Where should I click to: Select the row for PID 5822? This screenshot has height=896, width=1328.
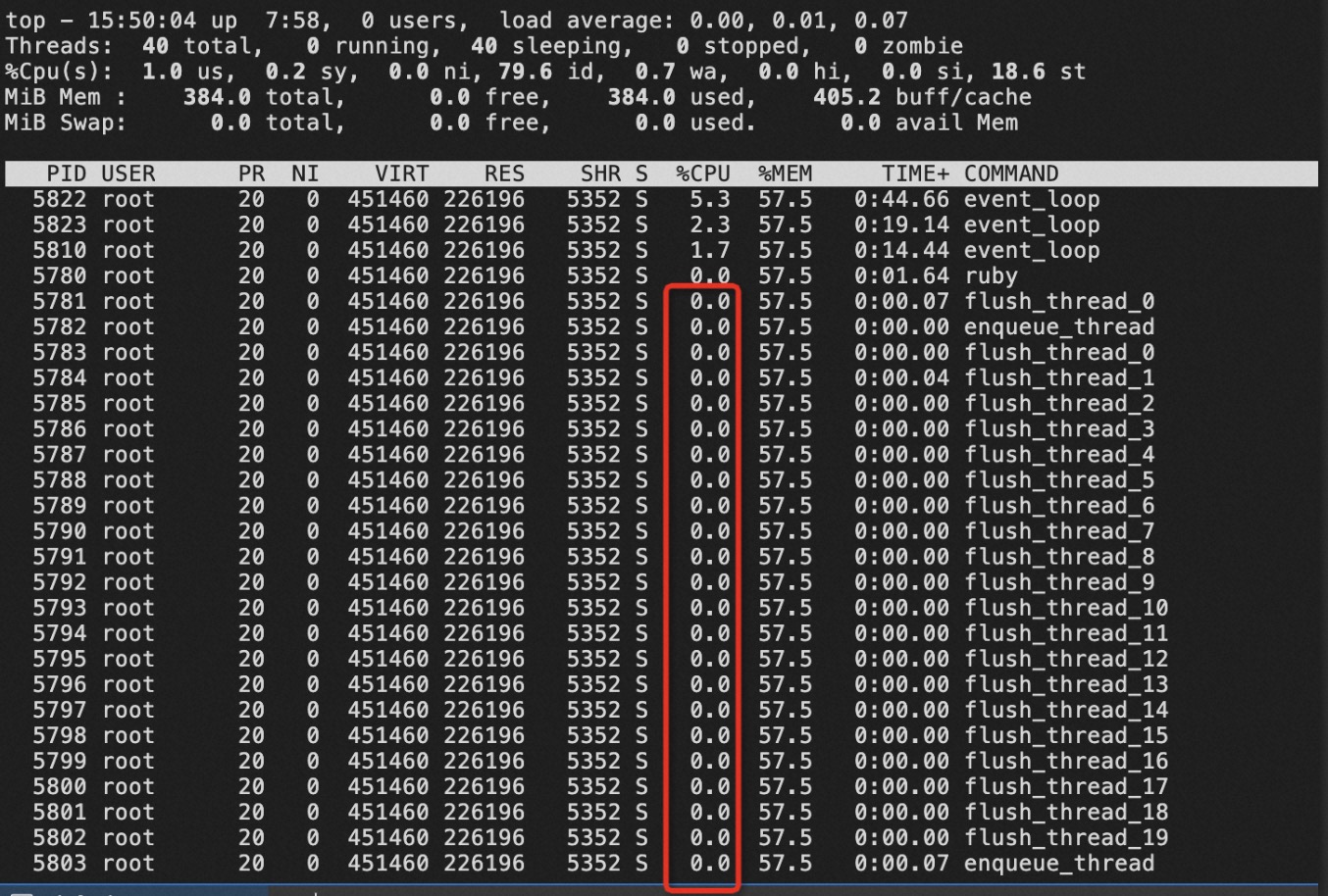pyautogui.click(x=662, y=199)
